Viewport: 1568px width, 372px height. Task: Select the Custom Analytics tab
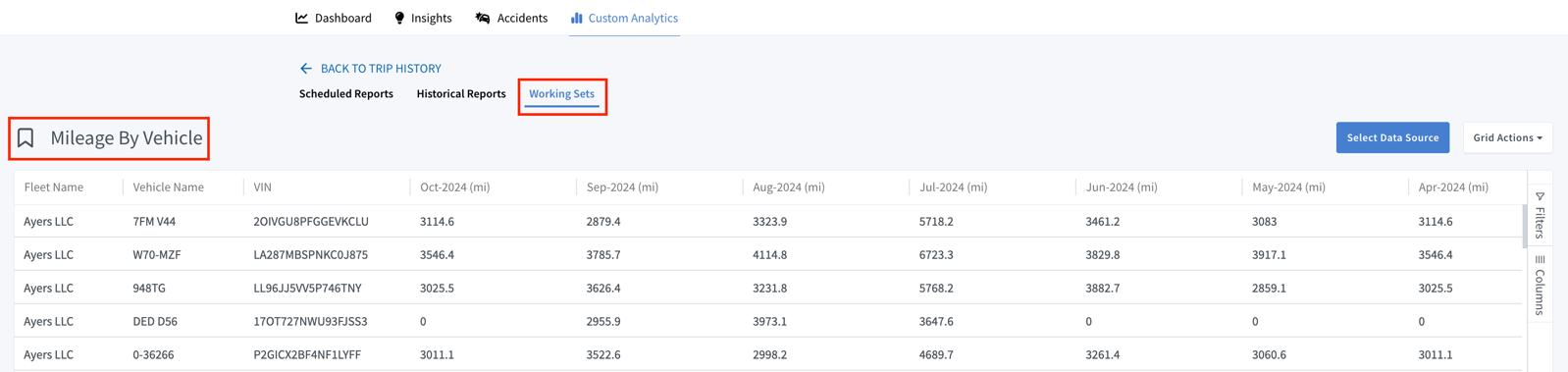click(x=624, y=18)
